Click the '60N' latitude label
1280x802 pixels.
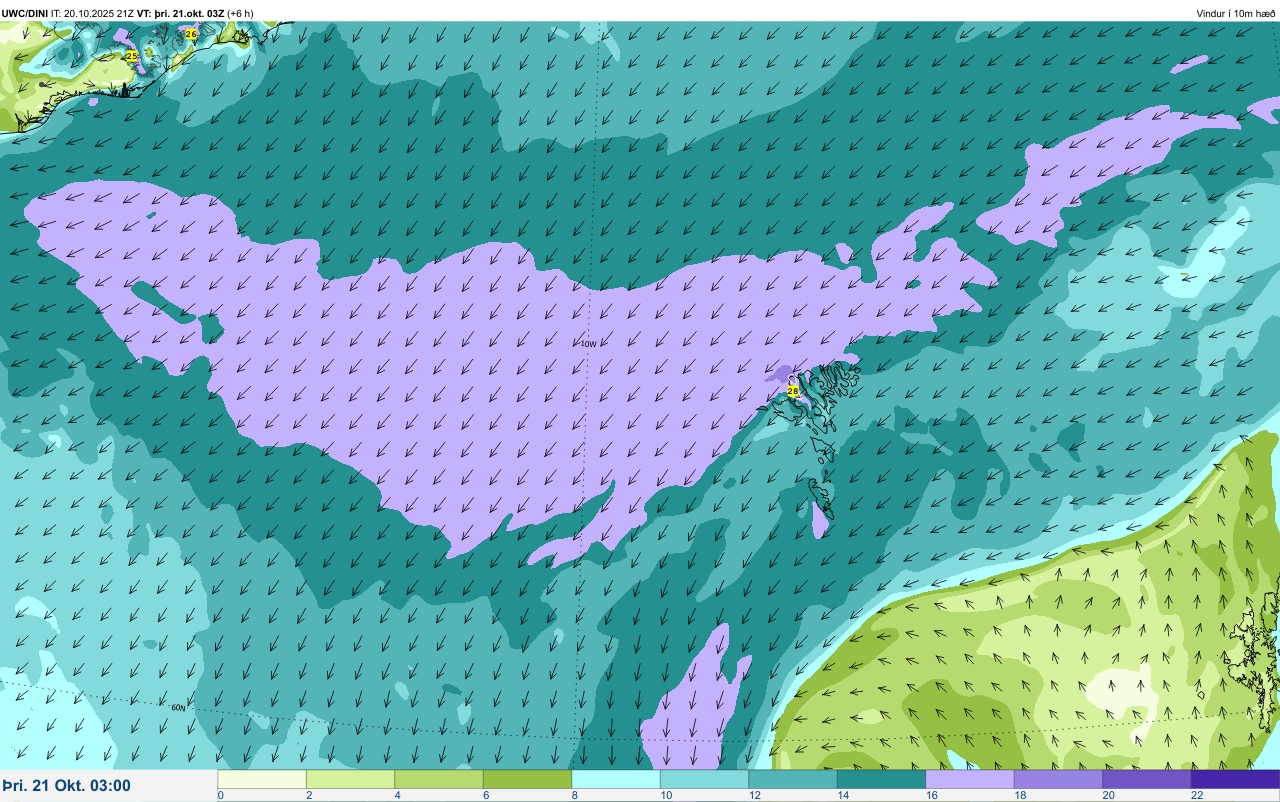pos(178,707)
